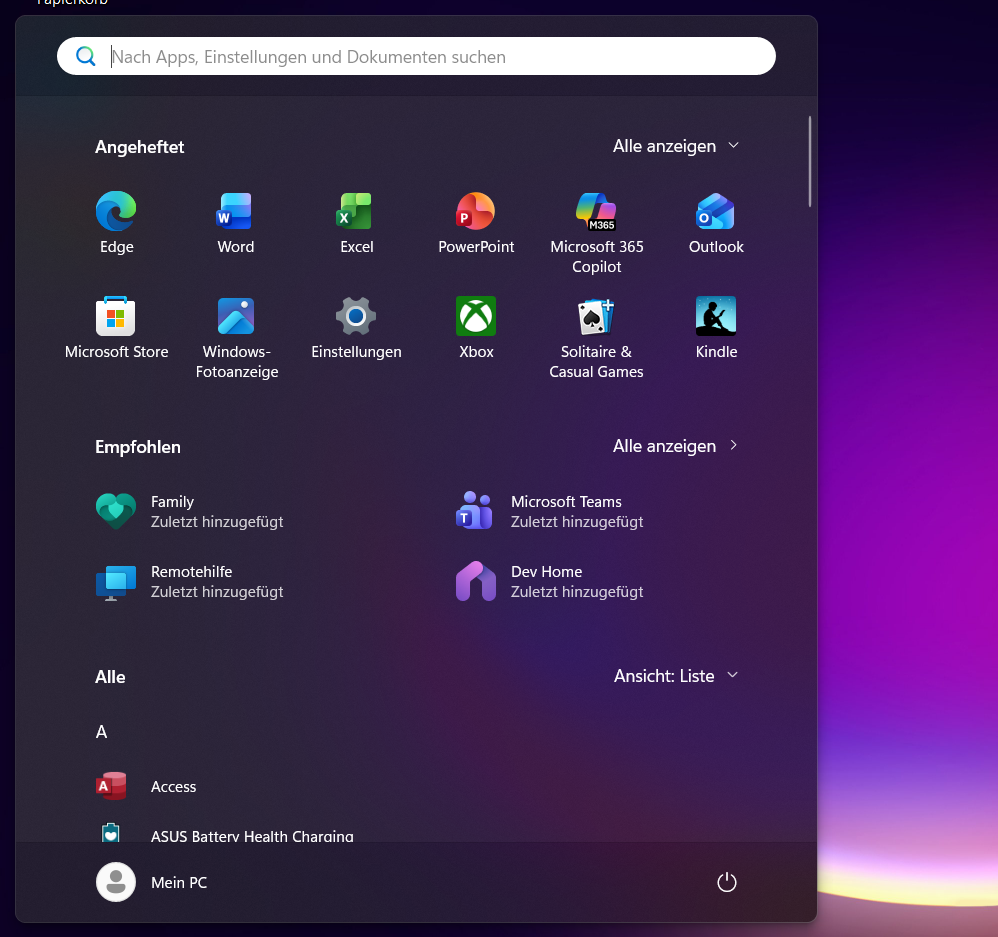
Task: Start PowerPoint from pinned apps
Action: 476,223
